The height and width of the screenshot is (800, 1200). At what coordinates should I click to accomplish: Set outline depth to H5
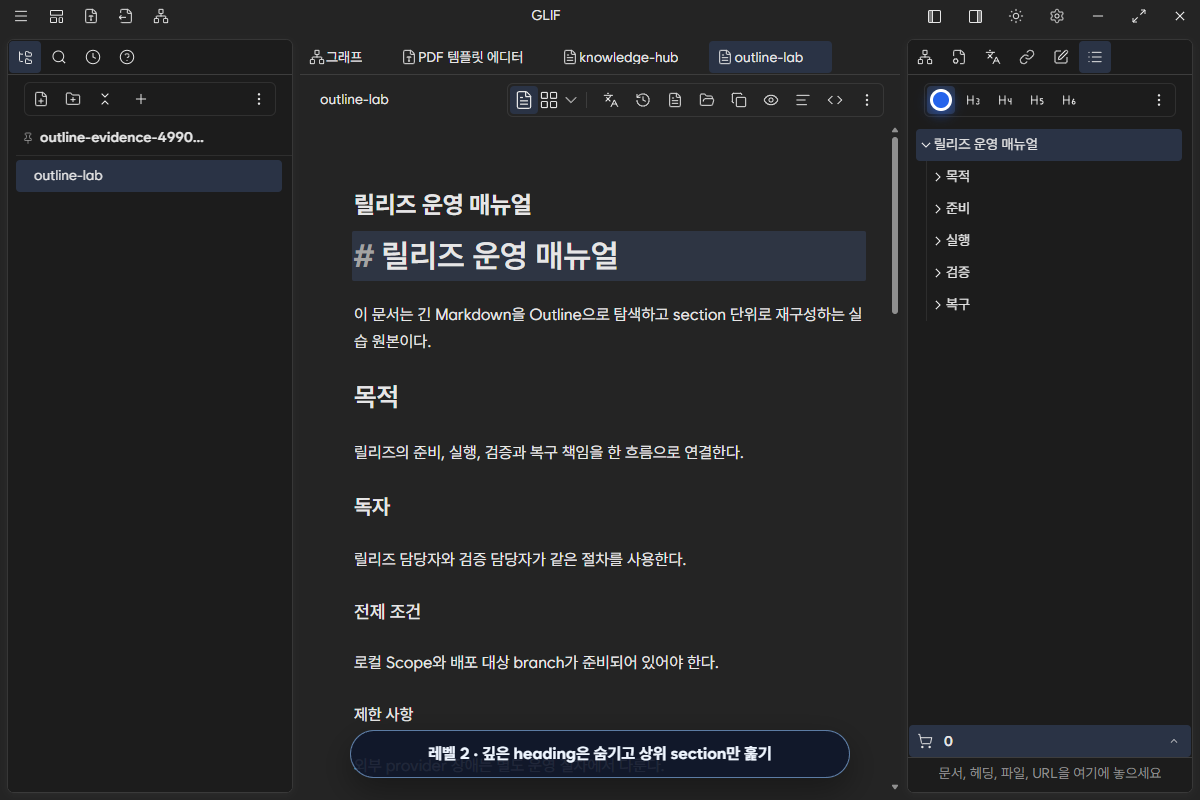point(1037,100)
